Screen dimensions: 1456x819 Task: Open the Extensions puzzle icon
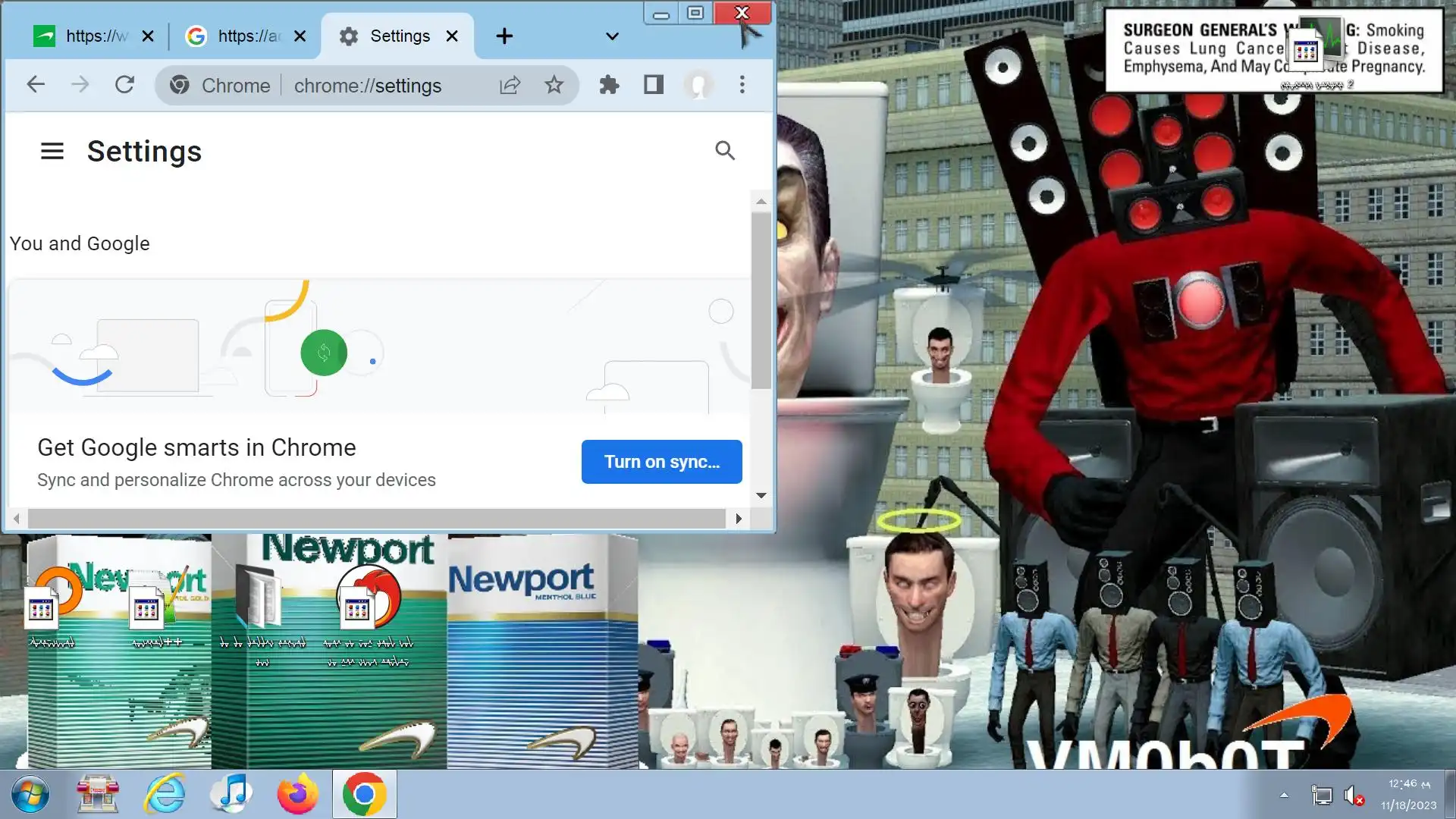coord(609,85)
